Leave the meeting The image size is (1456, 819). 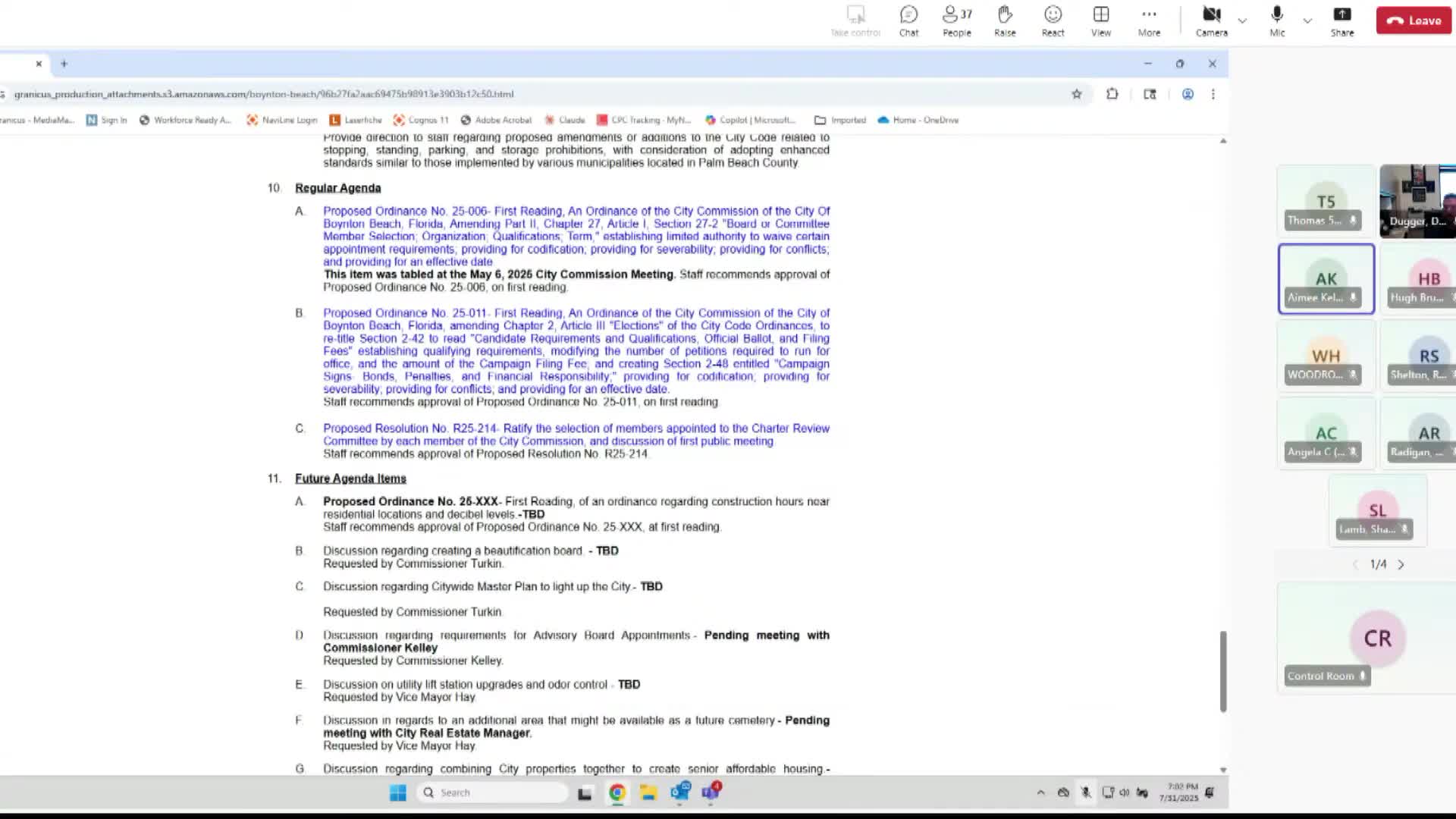1414,21
